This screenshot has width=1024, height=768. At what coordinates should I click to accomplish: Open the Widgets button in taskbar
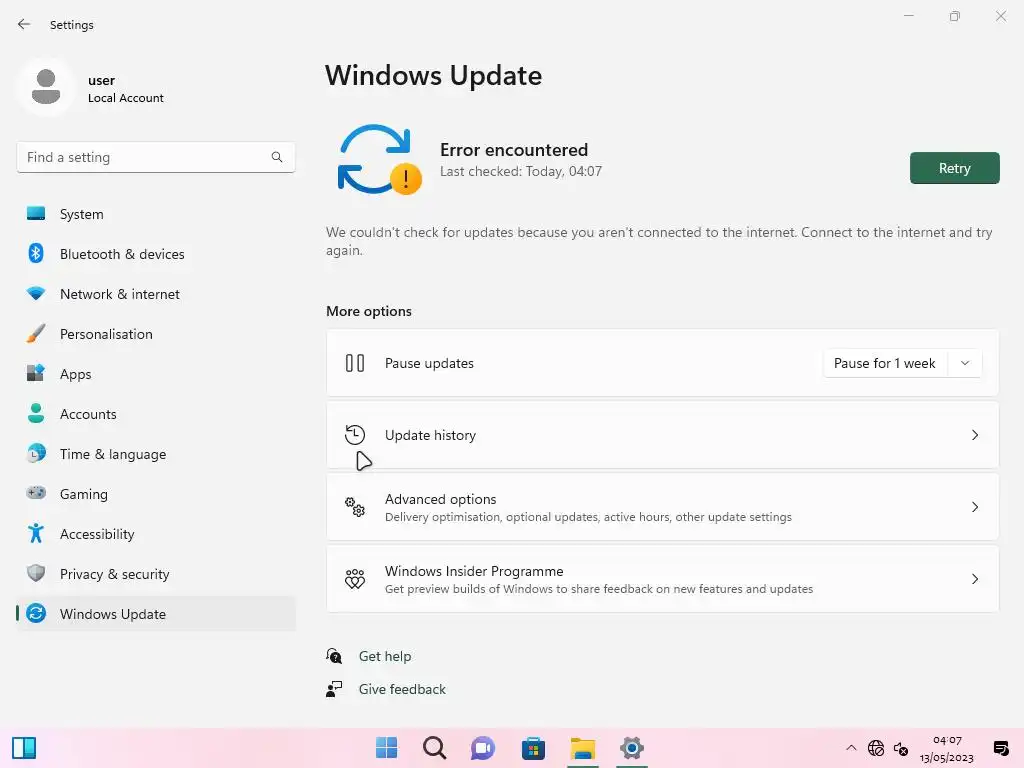tap(24, 748)
